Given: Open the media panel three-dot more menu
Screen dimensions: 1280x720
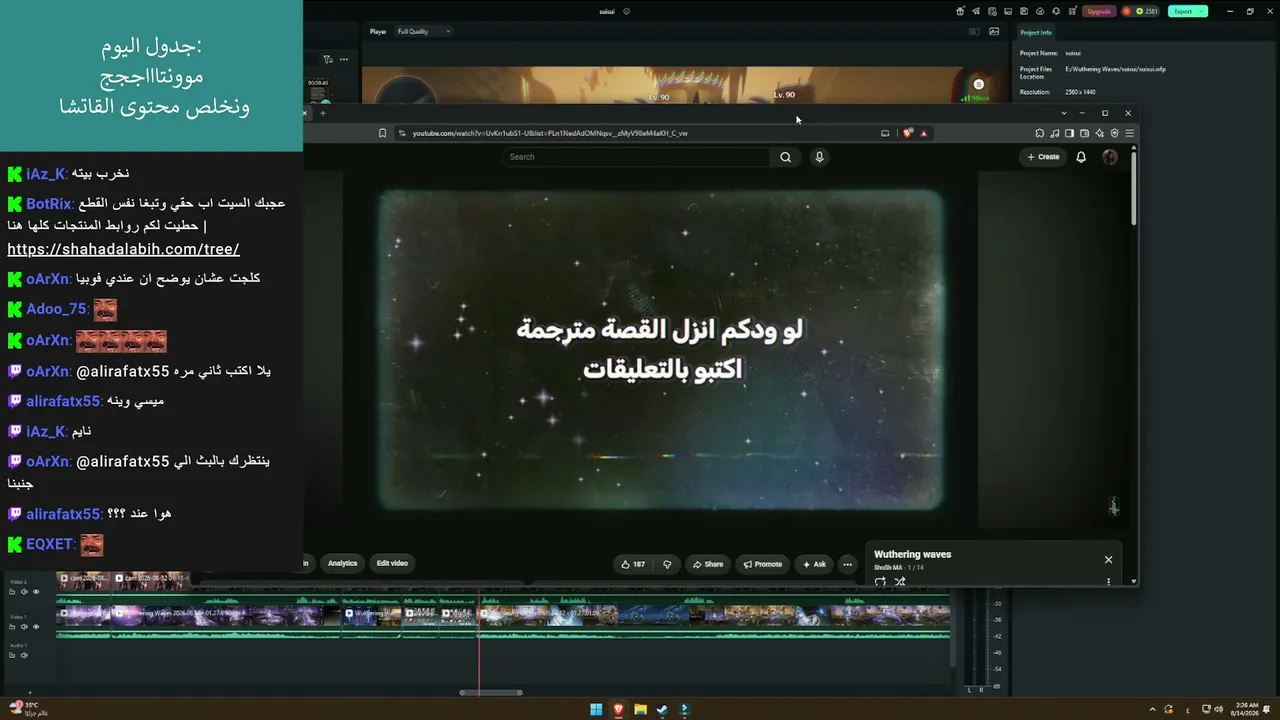Looking at the screenshot, I should point(344,60).
